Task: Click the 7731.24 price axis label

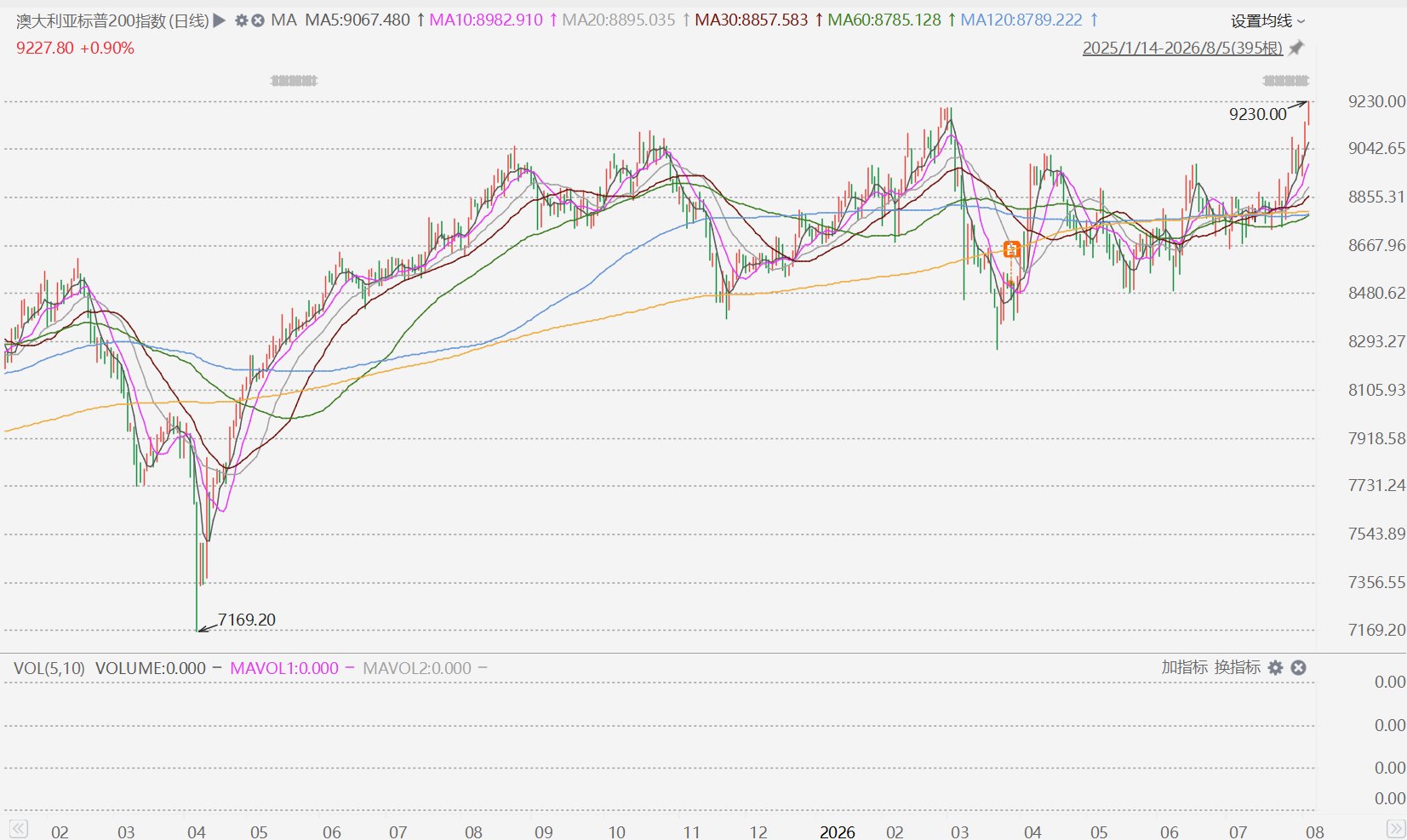Action: coord(1377,486)
